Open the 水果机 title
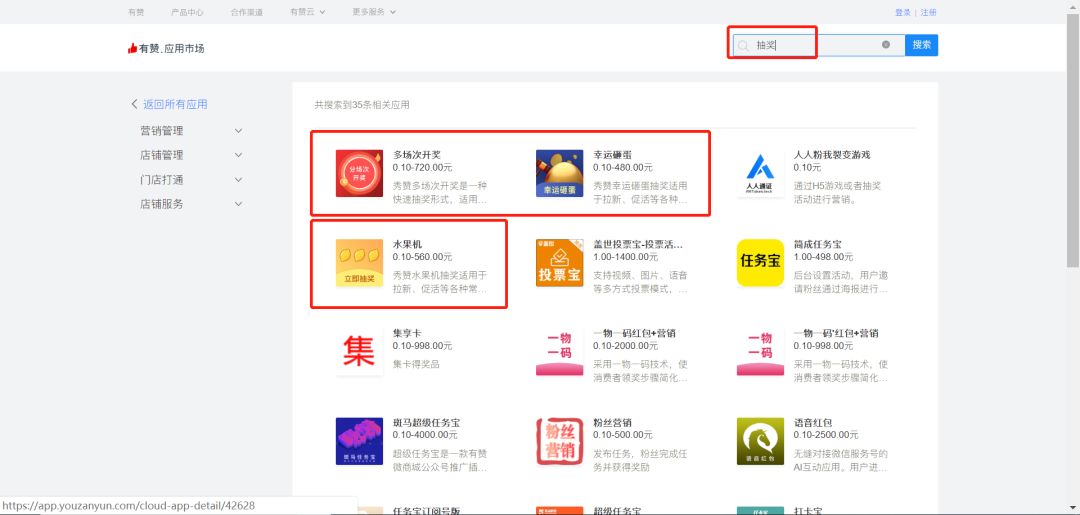This screenshot has height=515, width=1080. pos(407,244)
